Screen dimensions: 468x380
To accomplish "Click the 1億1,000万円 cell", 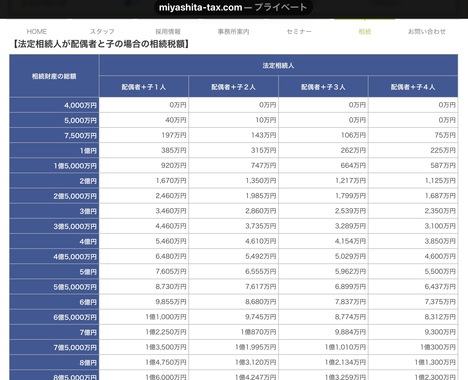I will pyautogui.click(x=144, y=317).
